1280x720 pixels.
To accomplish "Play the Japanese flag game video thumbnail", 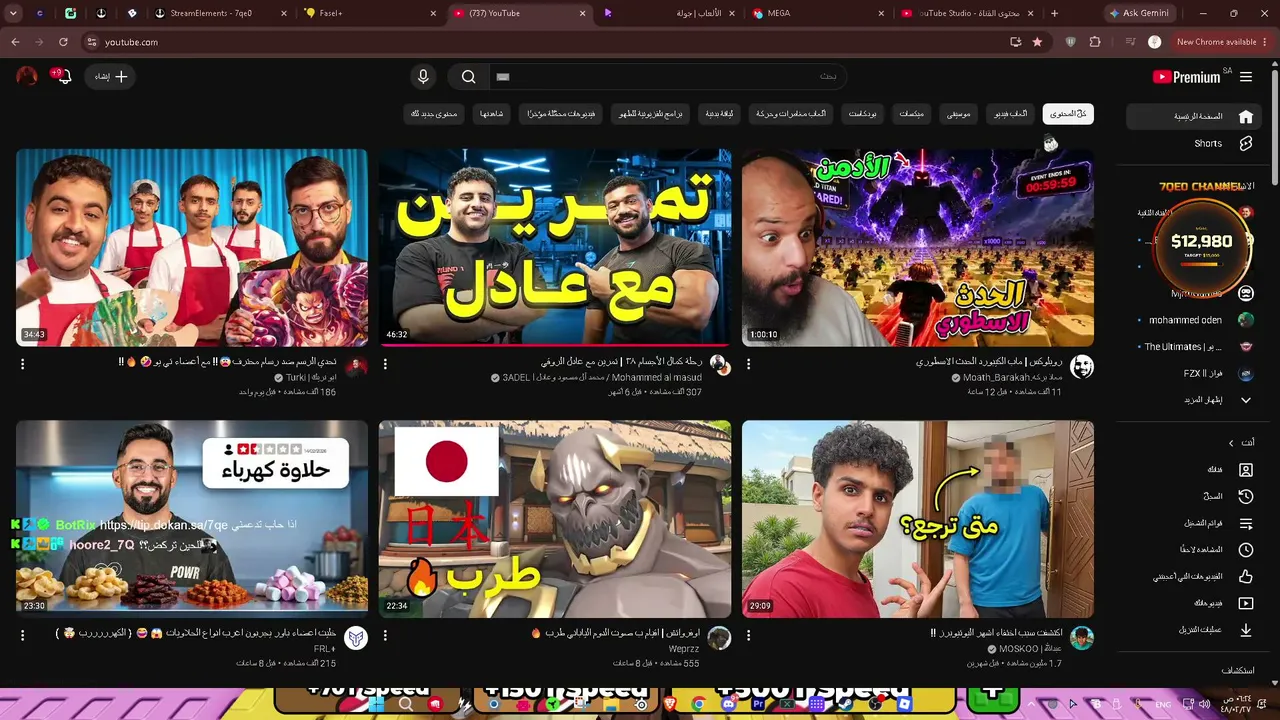I will (555, 519).
